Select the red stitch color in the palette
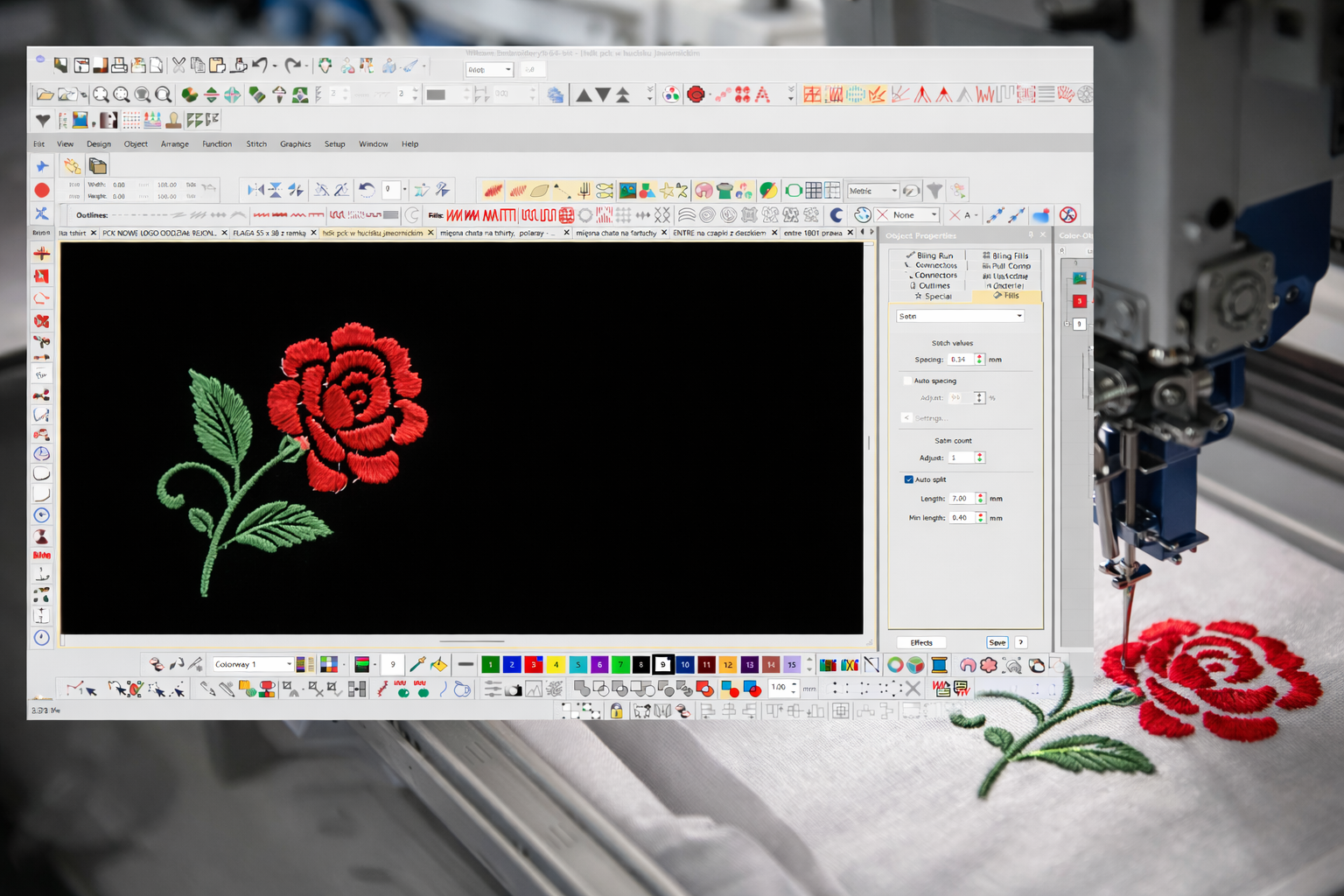1344x896 pixels. click(534, 664)
